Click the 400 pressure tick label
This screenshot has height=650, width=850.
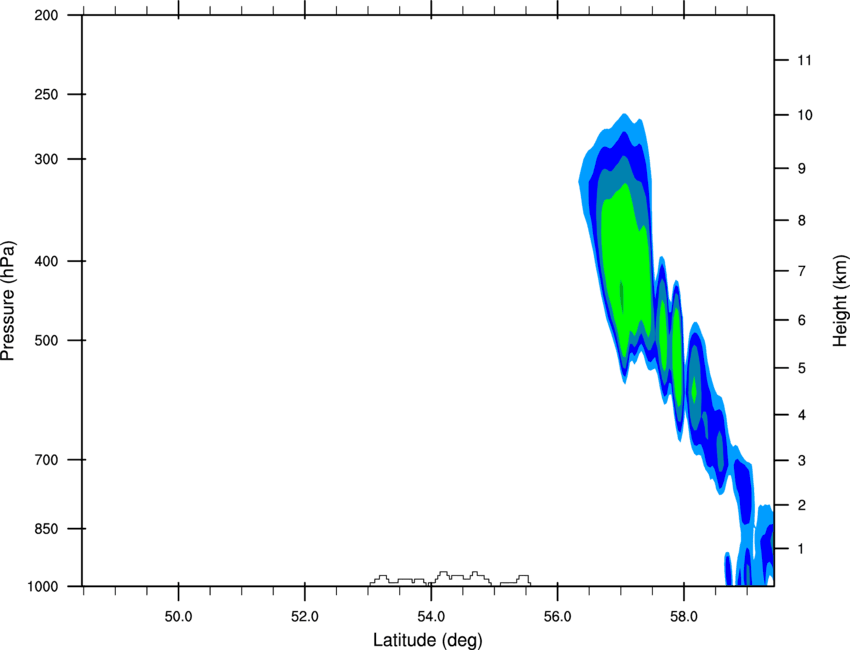(x=46, y=261)
